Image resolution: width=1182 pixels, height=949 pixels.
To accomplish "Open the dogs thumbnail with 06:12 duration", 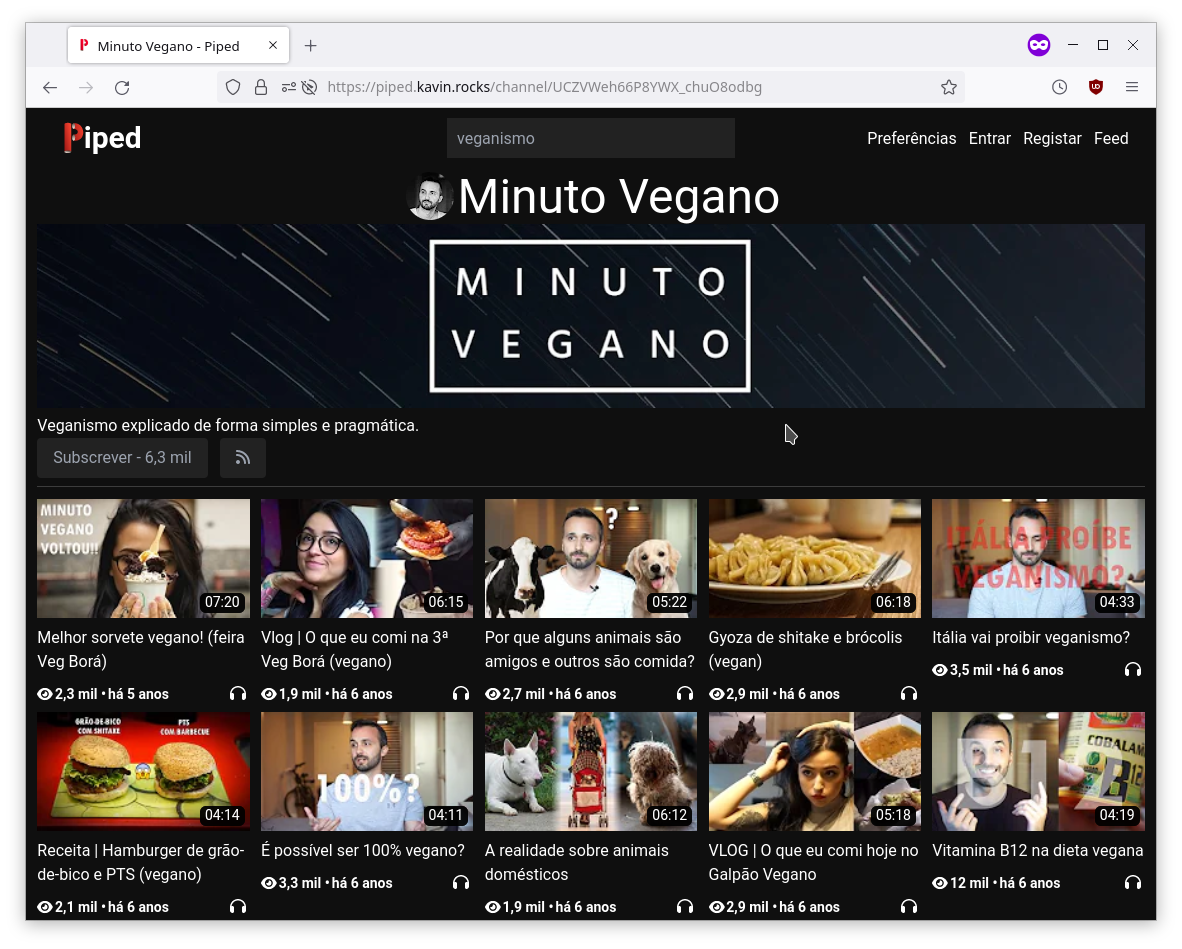I will pos(591,772).
